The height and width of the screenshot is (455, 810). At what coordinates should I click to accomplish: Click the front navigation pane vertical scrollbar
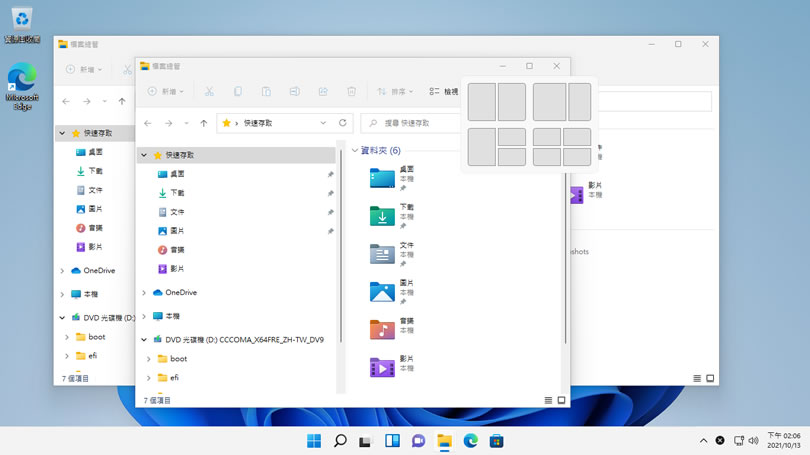(x=340, y=245)
